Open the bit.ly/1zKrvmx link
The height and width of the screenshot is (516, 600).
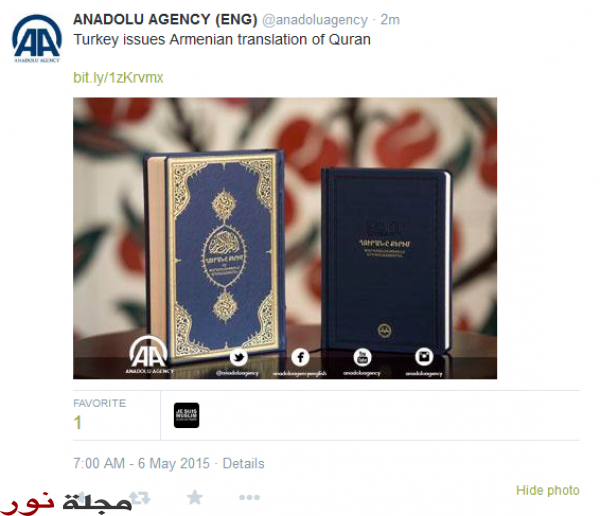118,78
